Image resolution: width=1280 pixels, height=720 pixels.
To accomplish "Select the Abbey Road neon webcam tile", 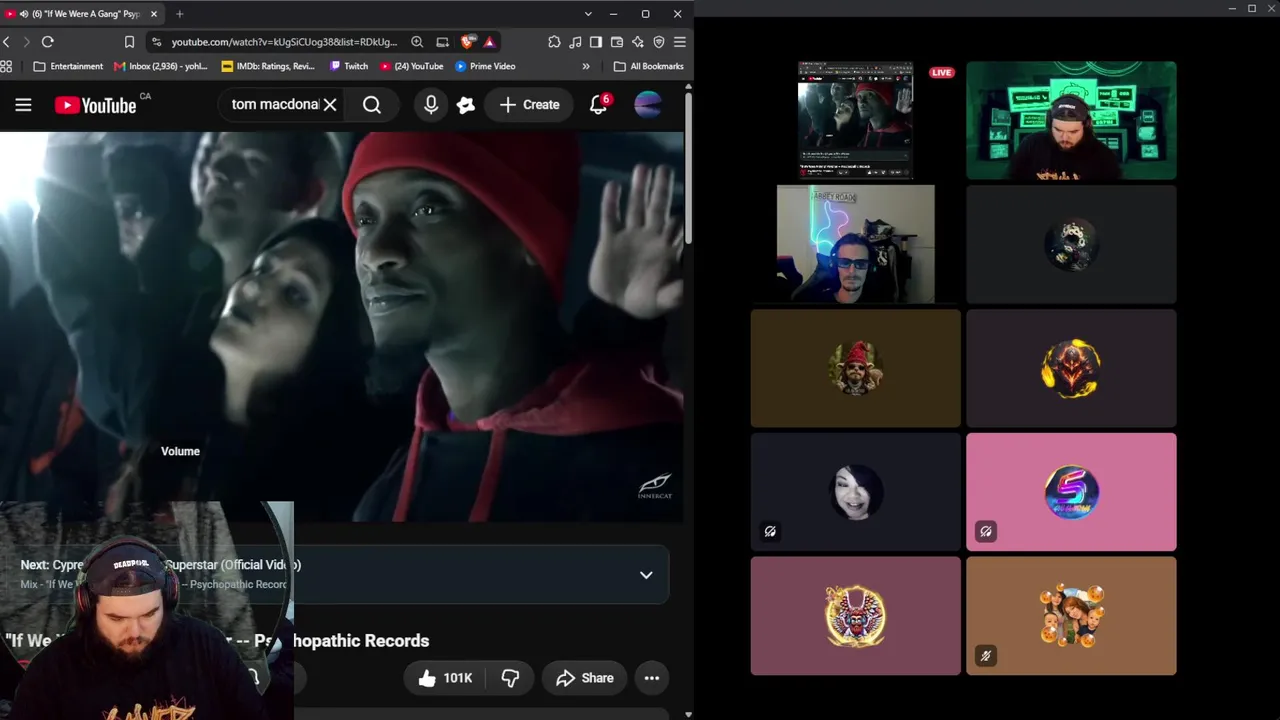I will 856,244.
